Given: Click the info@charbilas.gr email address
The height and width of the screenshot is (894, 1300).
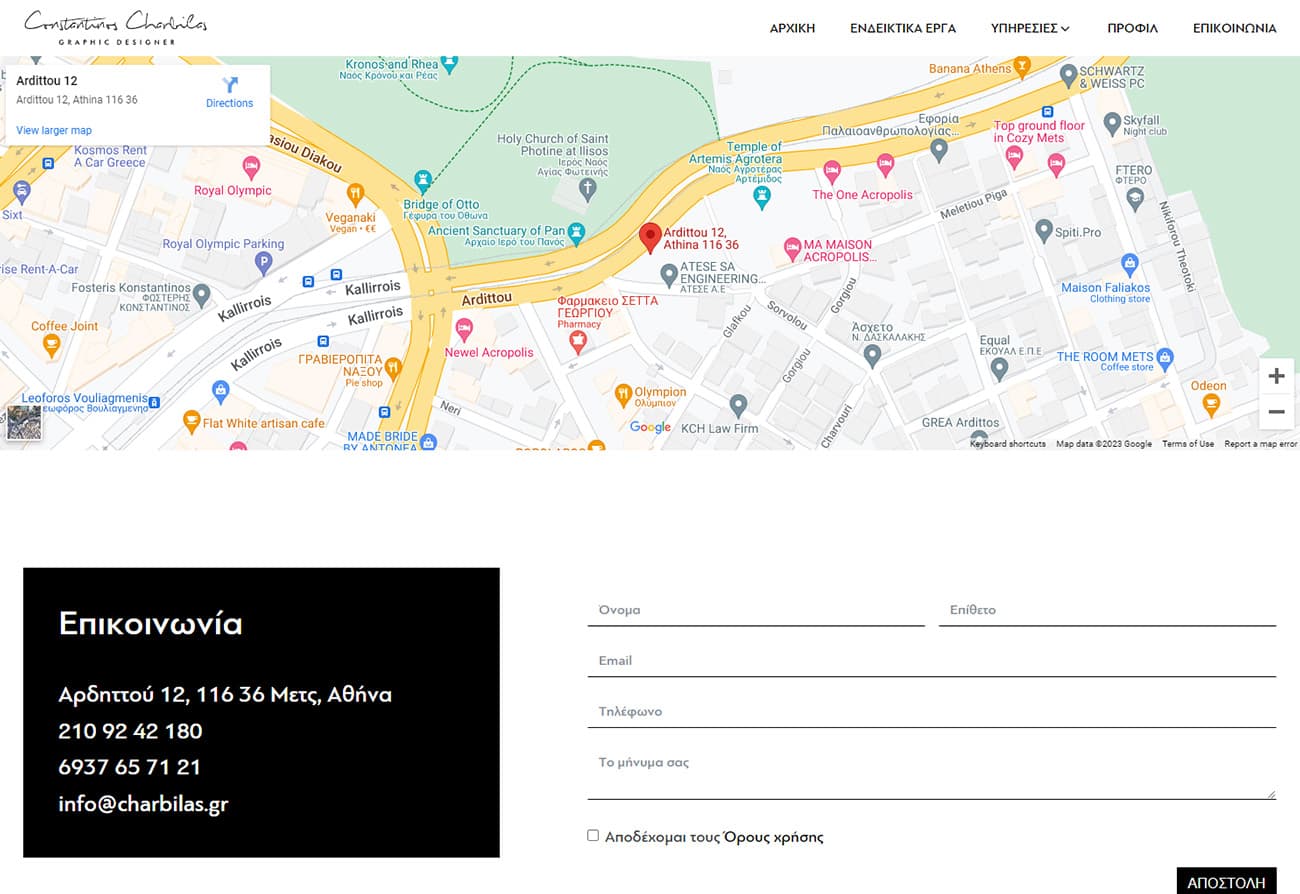Looking at the screenshot, I should pyautogui.click(x=143, y=804).
